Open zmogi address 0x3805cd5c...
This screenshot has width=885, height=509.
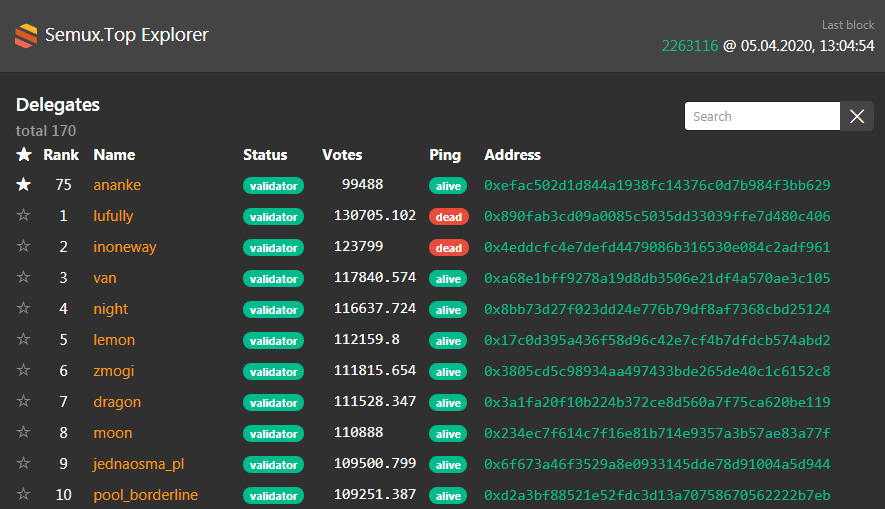(657, 371)
